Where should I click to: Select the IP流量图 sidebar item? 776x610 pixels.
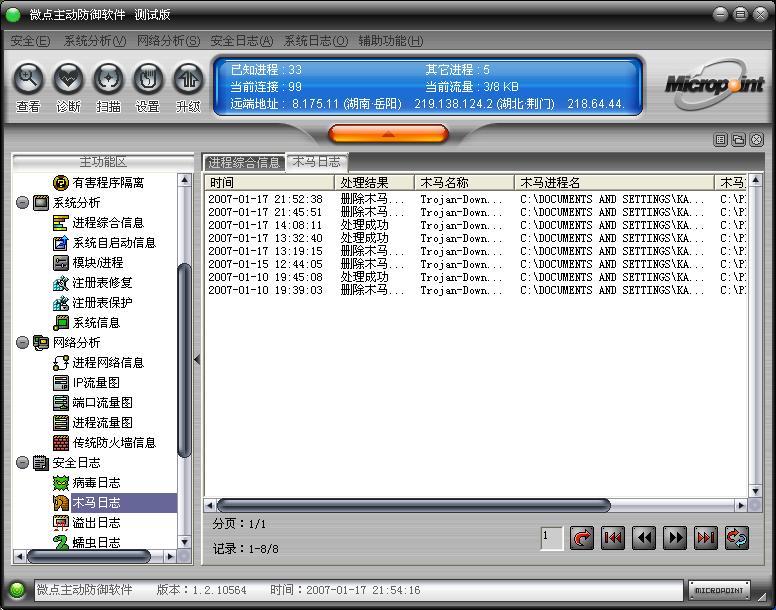86,383
